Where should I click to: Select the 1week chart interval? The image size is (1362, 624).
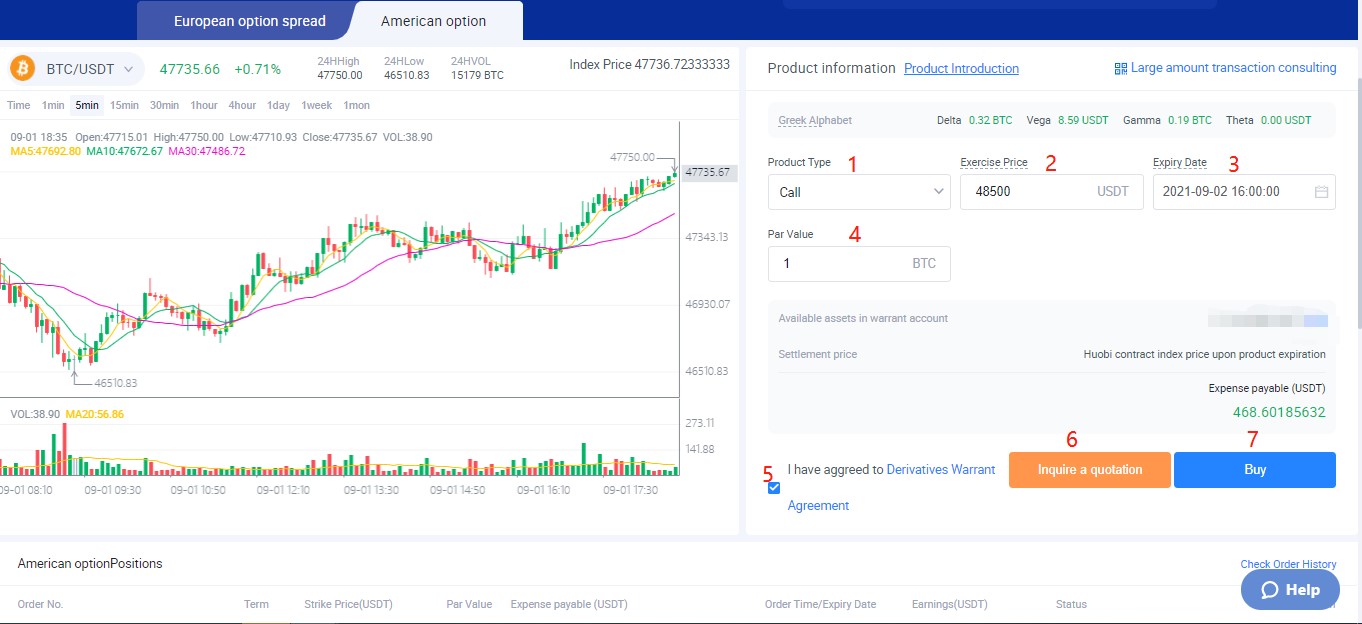317,105
